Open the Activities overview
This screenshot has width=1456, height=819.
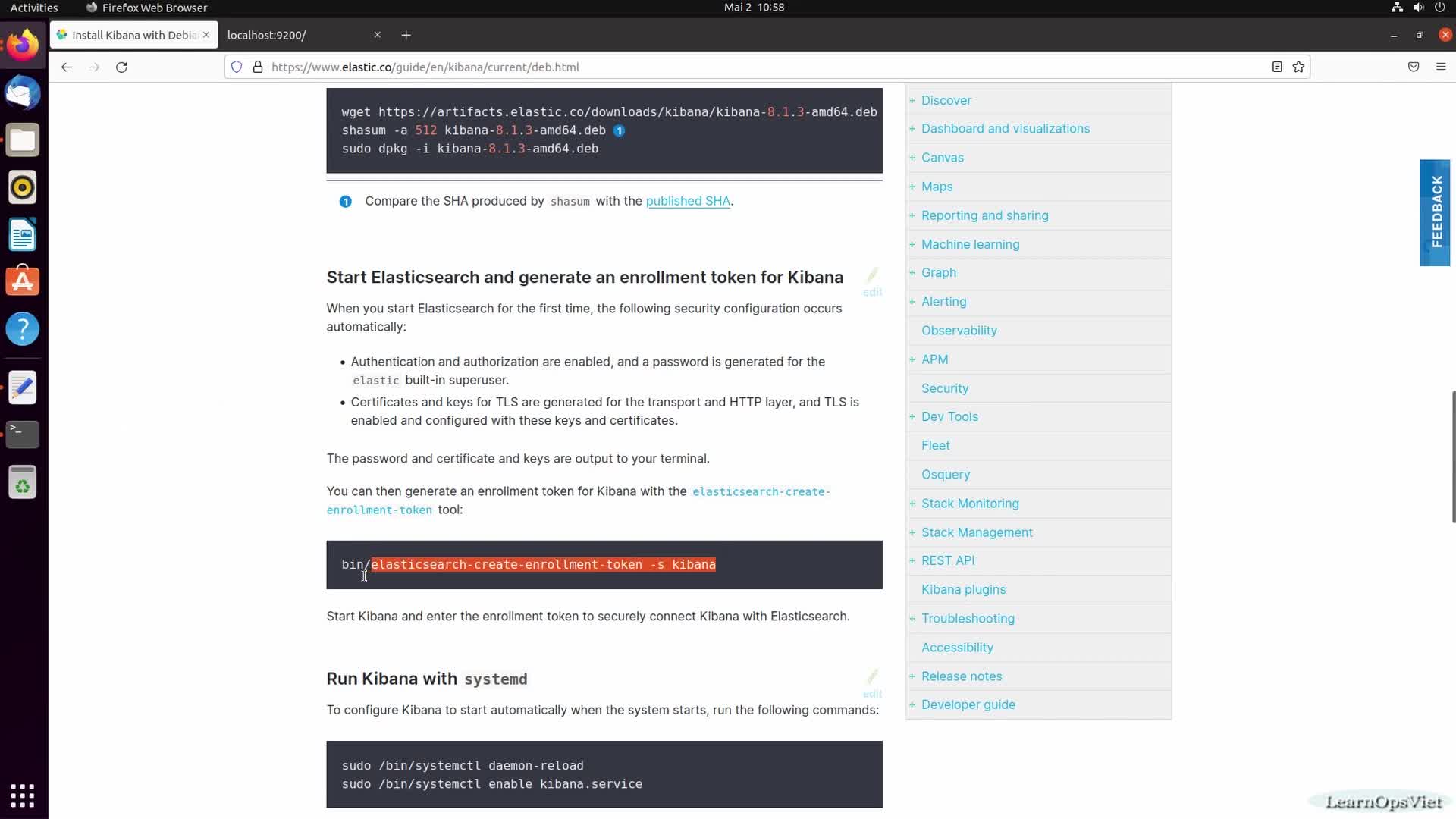click(34, 8)
